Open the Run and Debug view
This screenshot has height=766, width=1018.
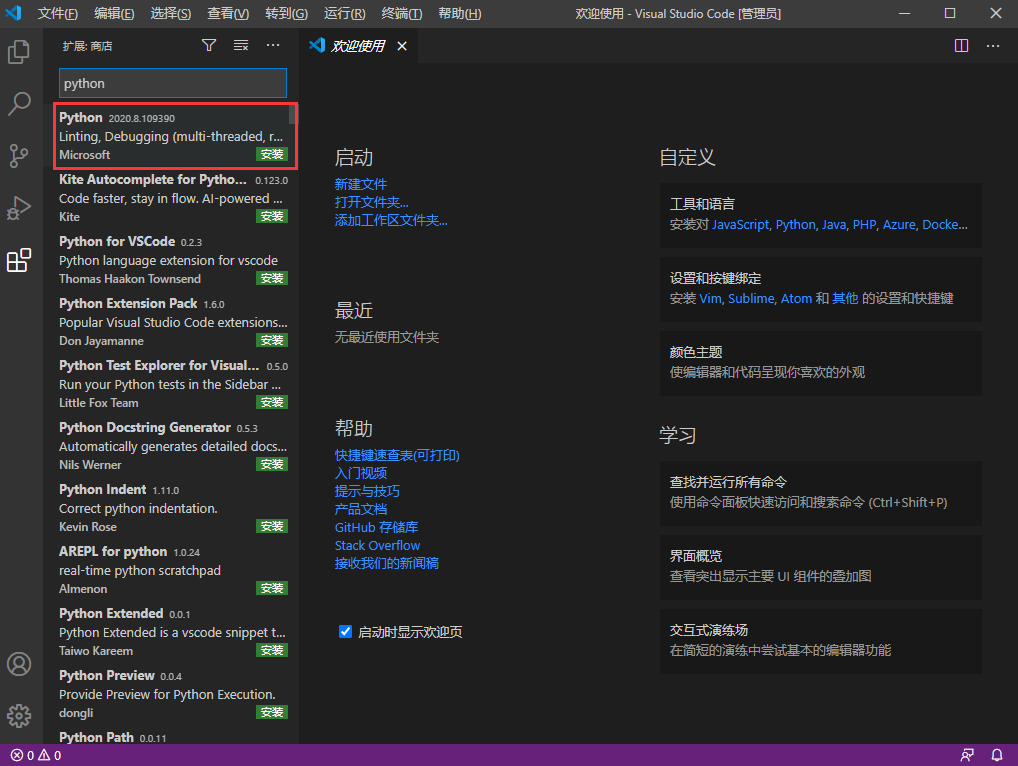click(19, 208)
